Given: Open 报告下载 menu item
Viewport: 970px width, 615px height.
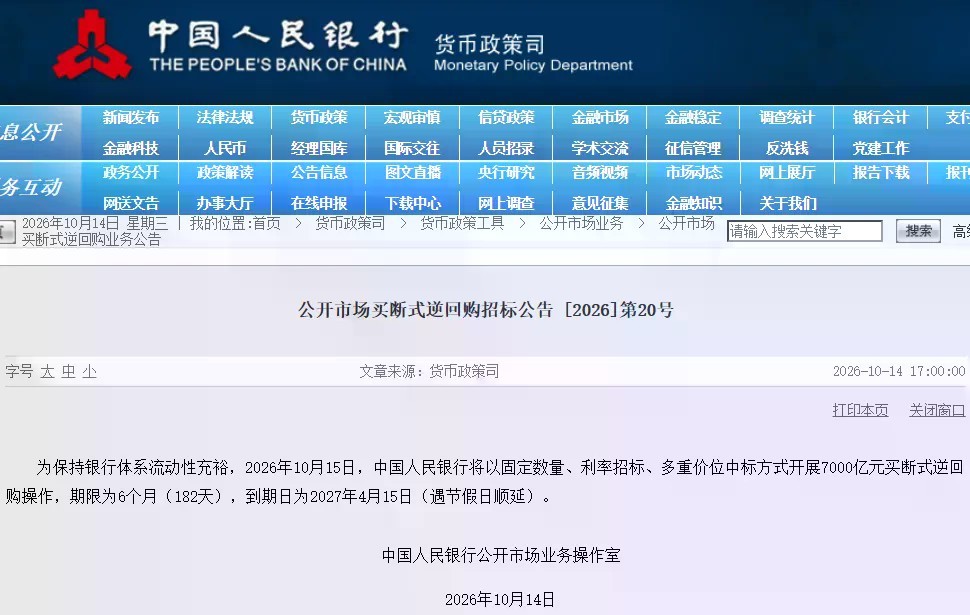Looking at the screenshot, I should click(x=881, y=172).
